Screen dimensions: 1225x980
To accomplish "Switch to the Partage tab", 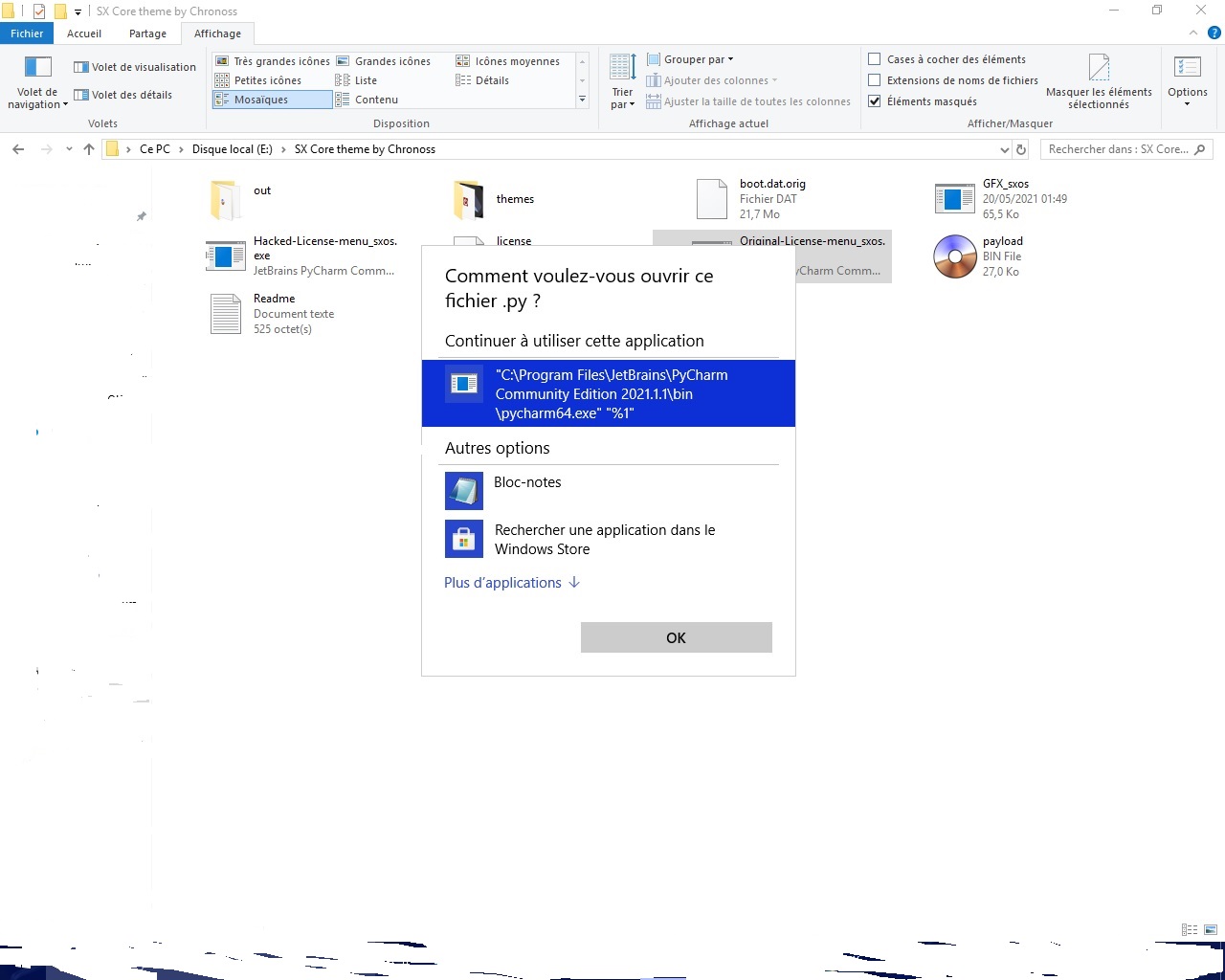I will tap(147, 33).
